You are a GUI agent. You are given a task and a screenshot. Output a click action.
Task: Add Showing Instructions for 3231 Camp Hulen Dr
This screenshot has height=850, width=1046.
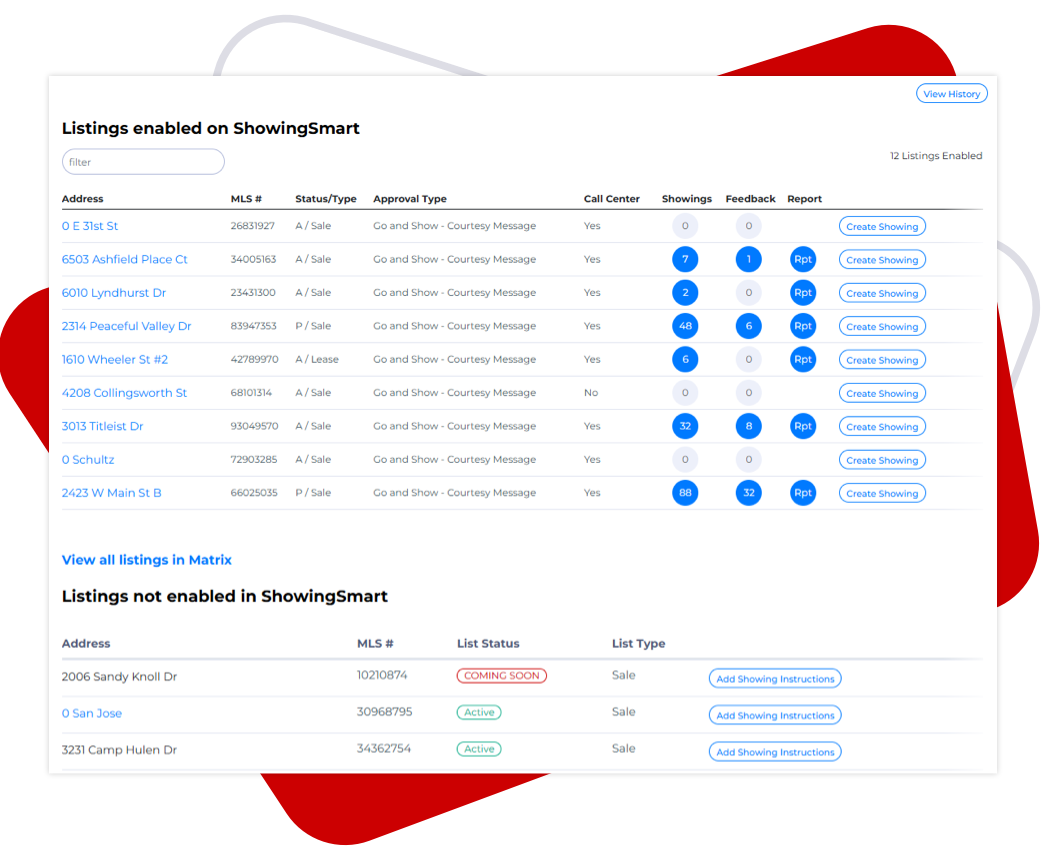click(x=774, y=752)
